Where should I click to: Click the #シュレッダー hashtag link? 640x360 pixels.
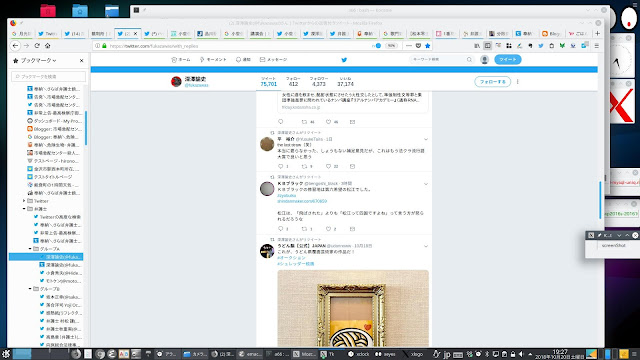(x=296, y=264)
